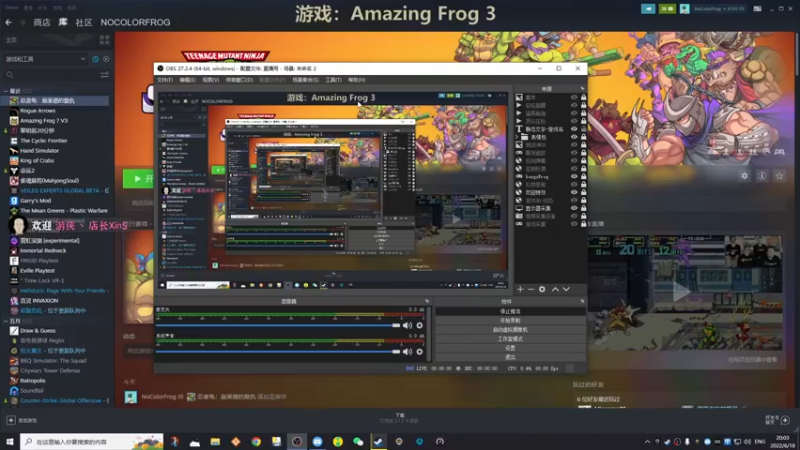
Task: Open the Windows Start menu
Action: [x=10, y=441]
